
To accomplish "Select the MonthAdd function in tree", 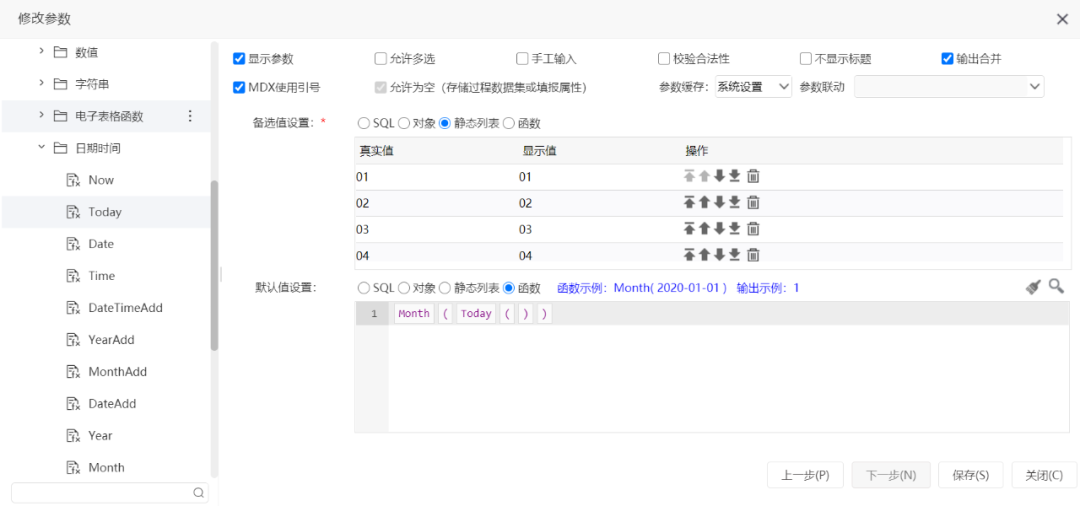I will point(117,371).
